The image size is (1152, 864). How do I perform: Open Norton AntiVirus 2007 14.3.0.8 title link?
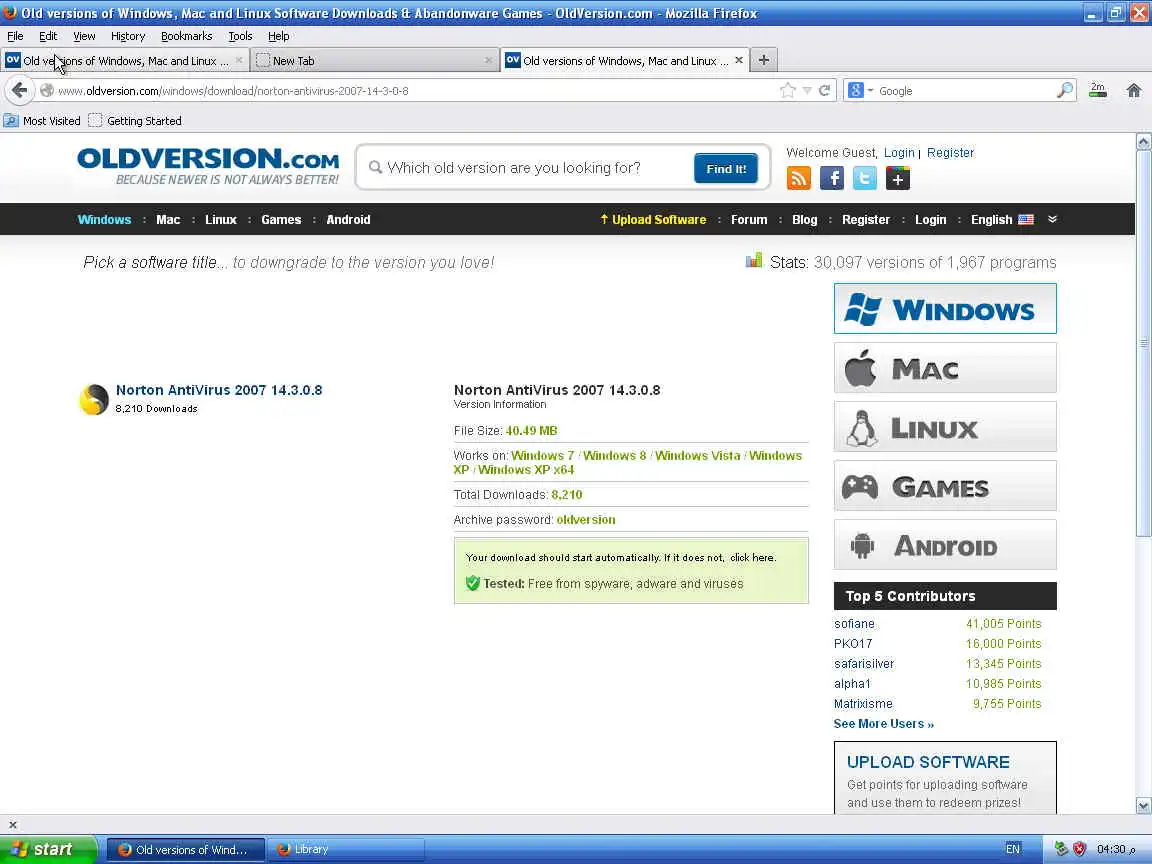pos(219,390)
